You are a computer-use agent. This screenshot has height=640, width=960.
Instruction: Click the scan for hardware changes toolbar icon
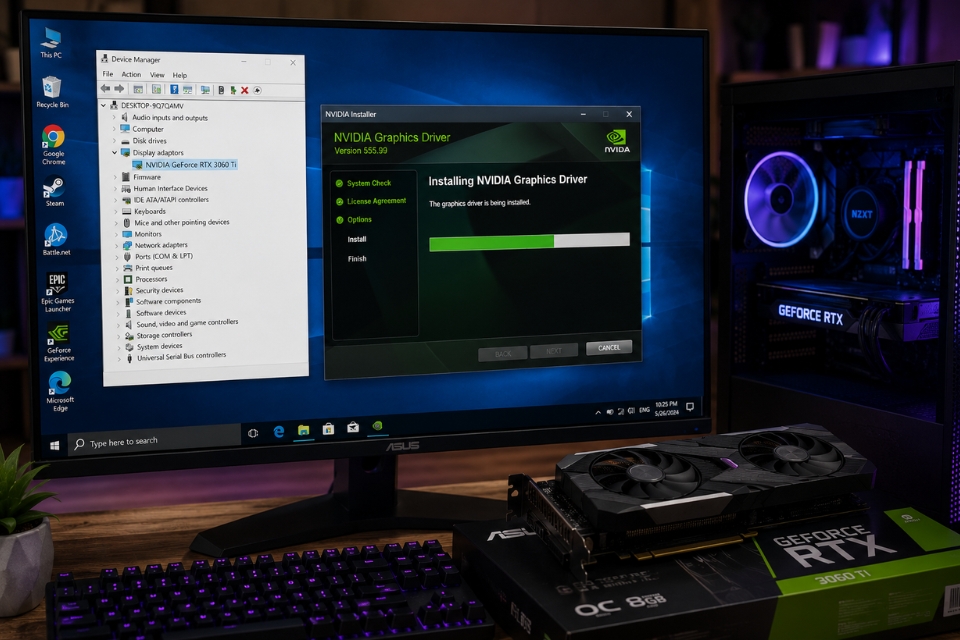tap(204, 89)
